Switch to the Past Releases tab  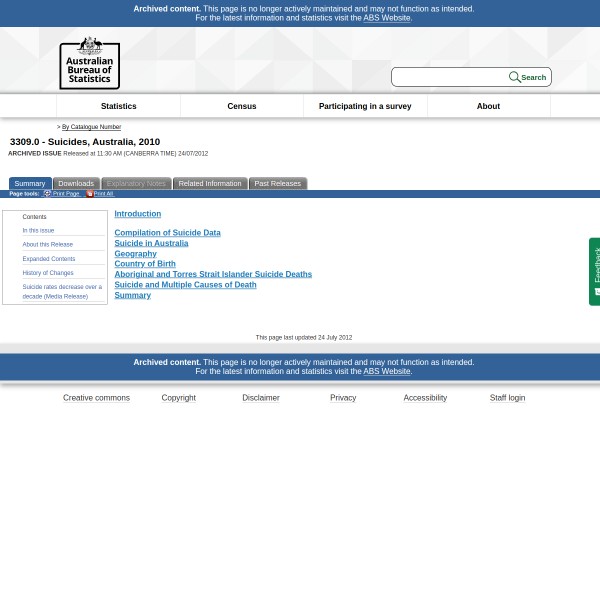277,183
